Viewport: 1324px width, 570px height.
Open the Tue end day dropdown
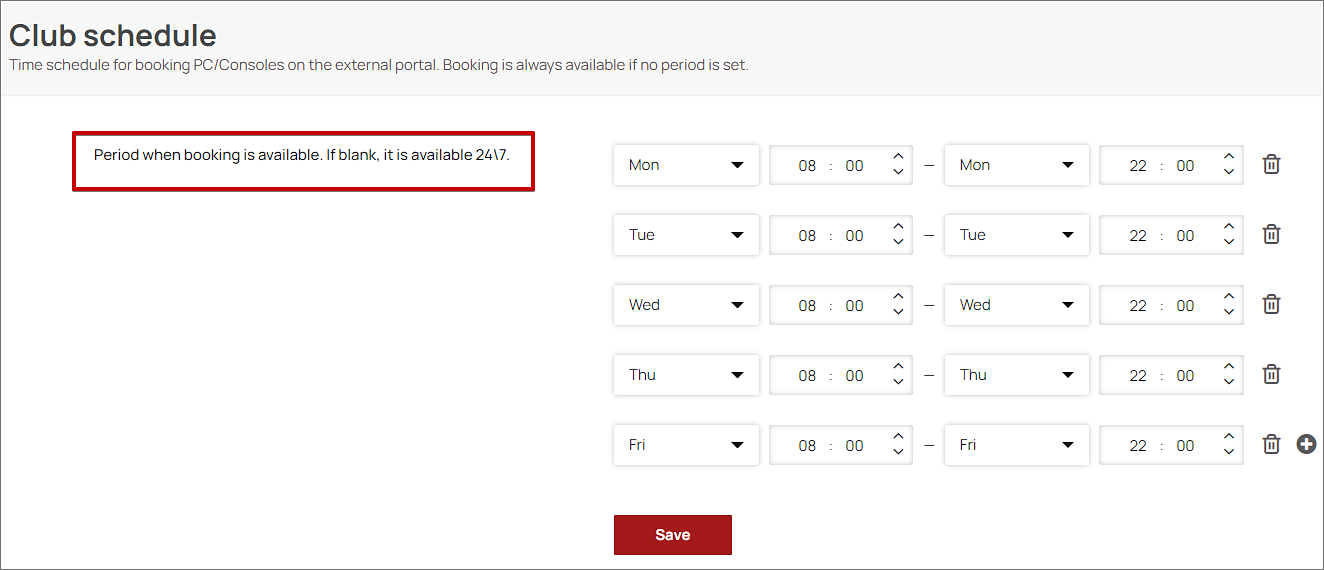coord(1016,235)
